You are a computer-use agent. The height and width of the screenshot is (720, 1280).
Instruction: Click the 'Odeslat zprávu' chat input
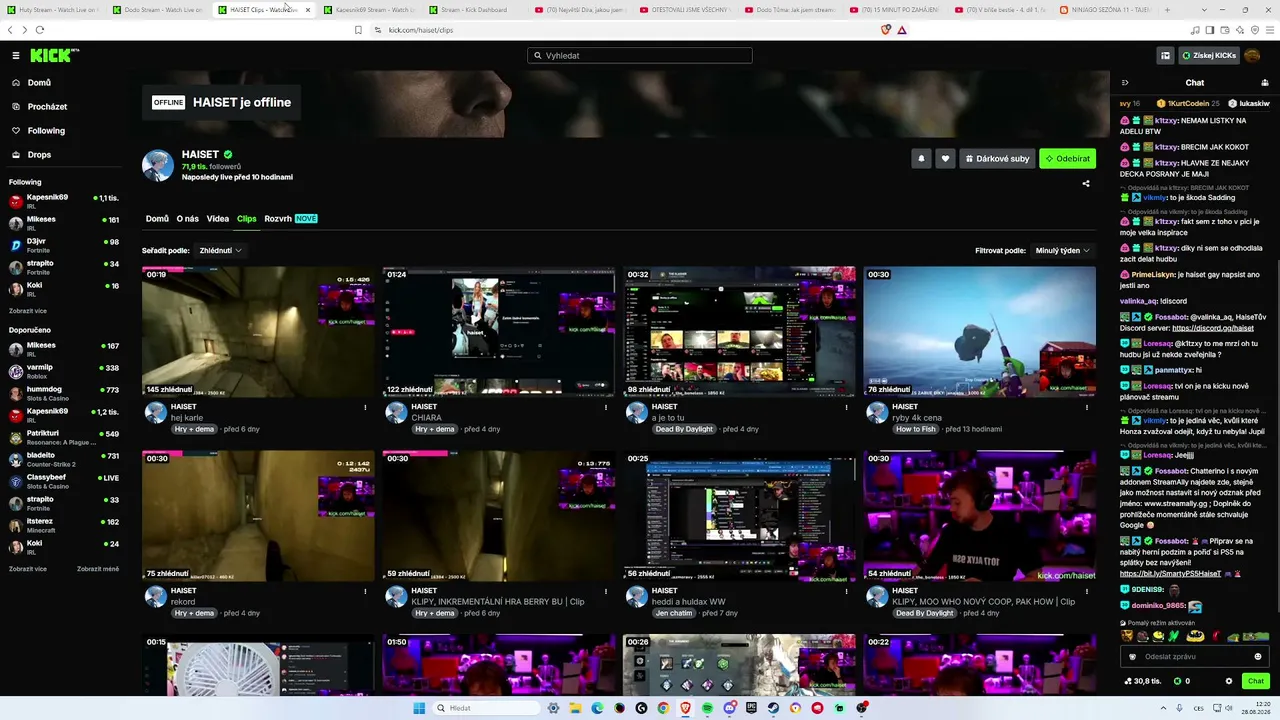pos(1196,657)
